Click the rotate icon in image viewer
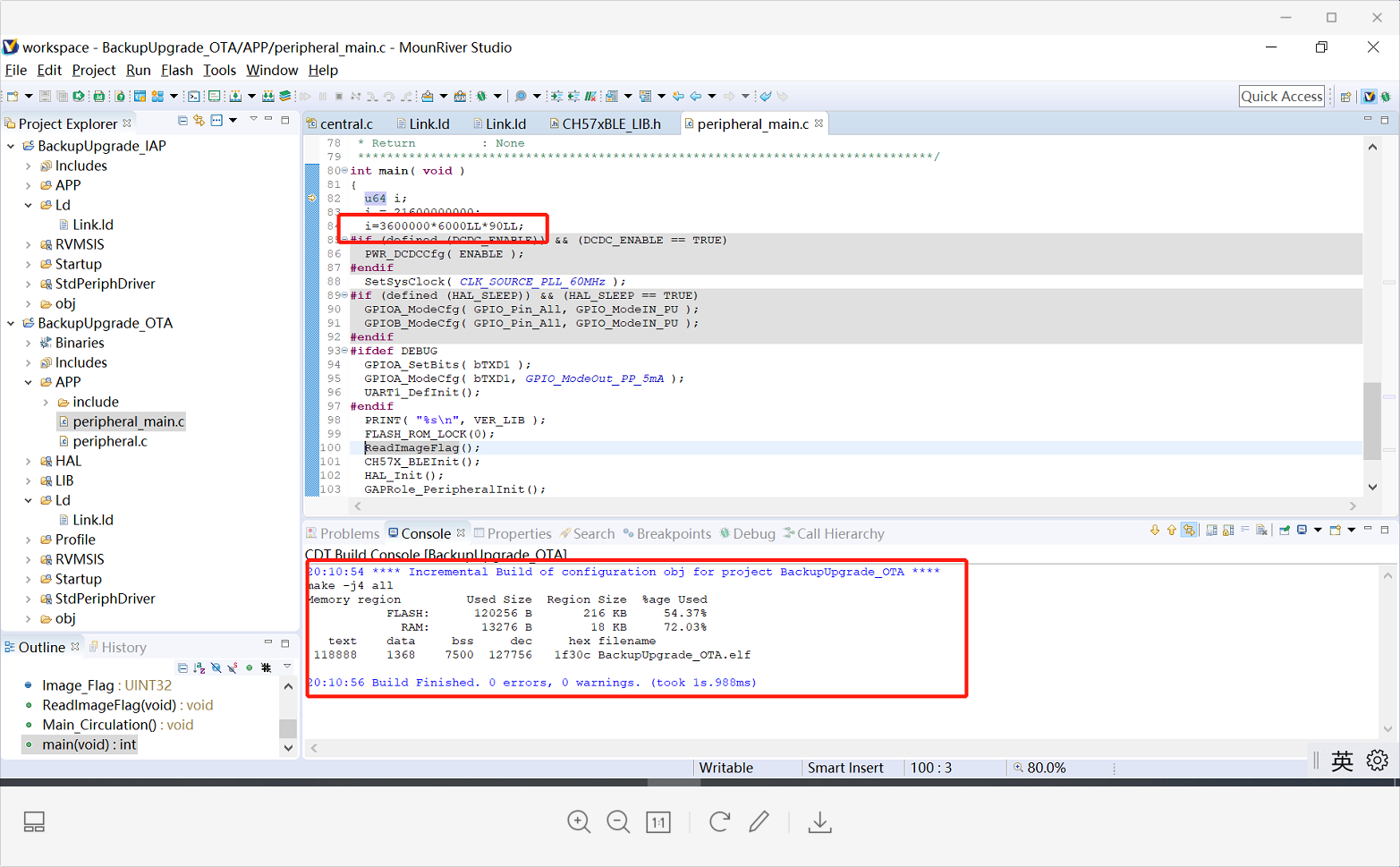The width and height of the screenshot is (1400, 867). 719,821
